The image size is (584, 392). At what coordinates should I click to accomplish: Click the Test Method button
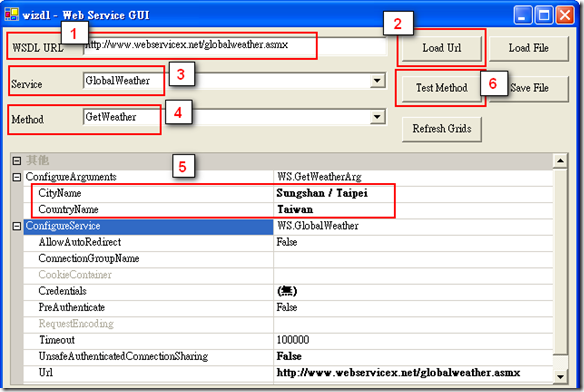tap(442, 88)
